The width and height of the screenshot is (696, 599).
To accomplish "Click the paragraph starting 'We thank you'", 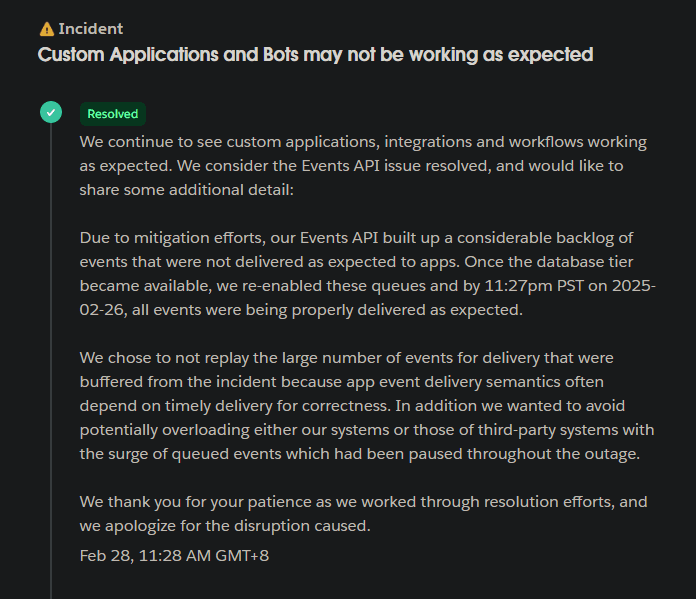I will (x=362, y=514).
